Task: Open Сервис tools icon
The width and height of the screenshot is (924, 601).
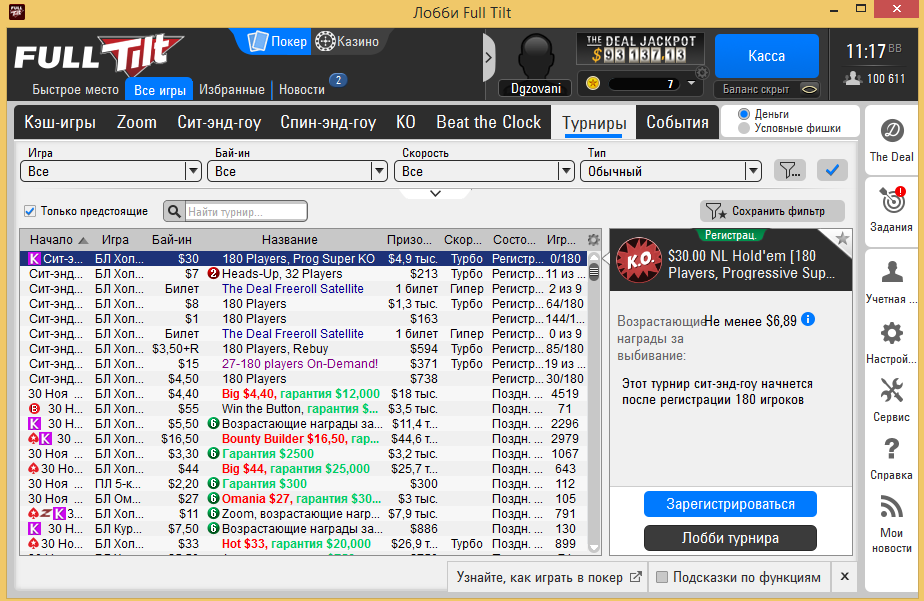Action: click(892, 391)
